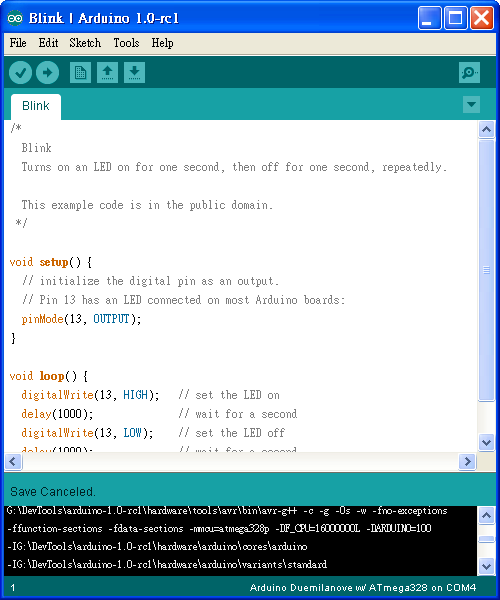This screenshot has width=500, height=600.
Task: Click the '// set the LED on' comment
Action: [x=229, y=395]
